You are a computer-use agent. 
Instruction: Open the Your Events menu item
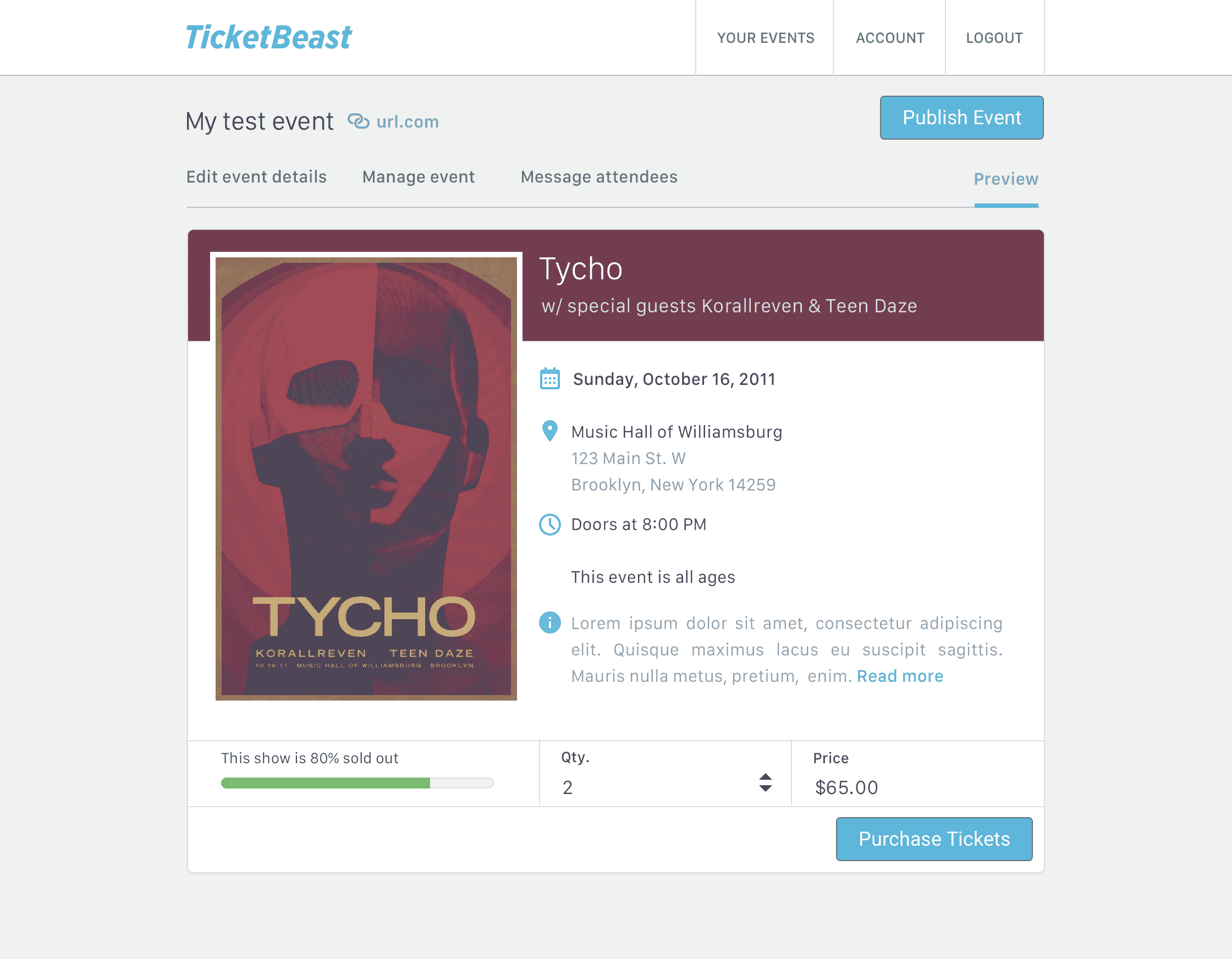(765, 38)
